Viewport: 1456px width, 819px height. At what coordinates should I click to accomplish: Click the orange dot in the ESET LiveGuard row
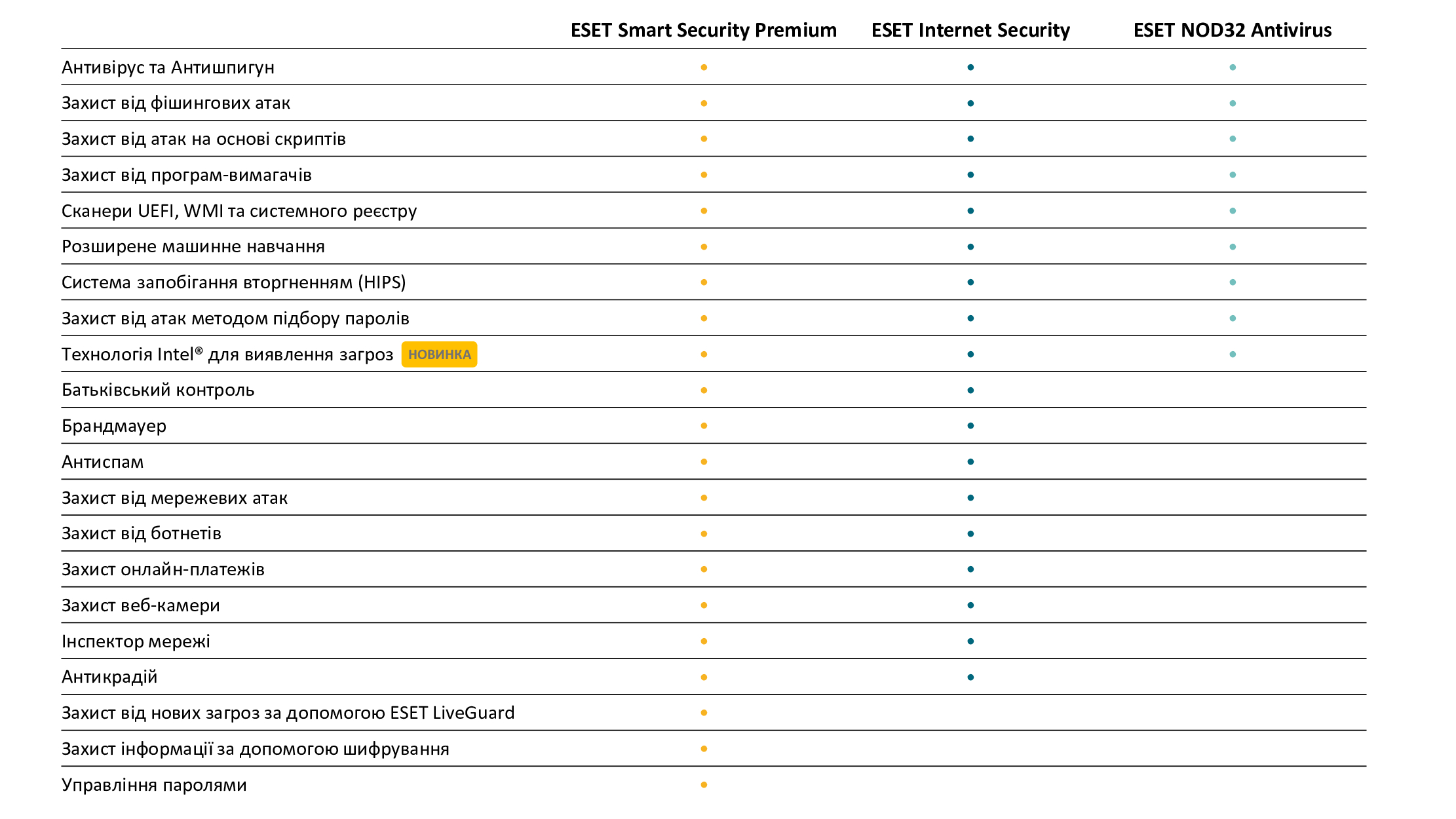click(704, 713)
